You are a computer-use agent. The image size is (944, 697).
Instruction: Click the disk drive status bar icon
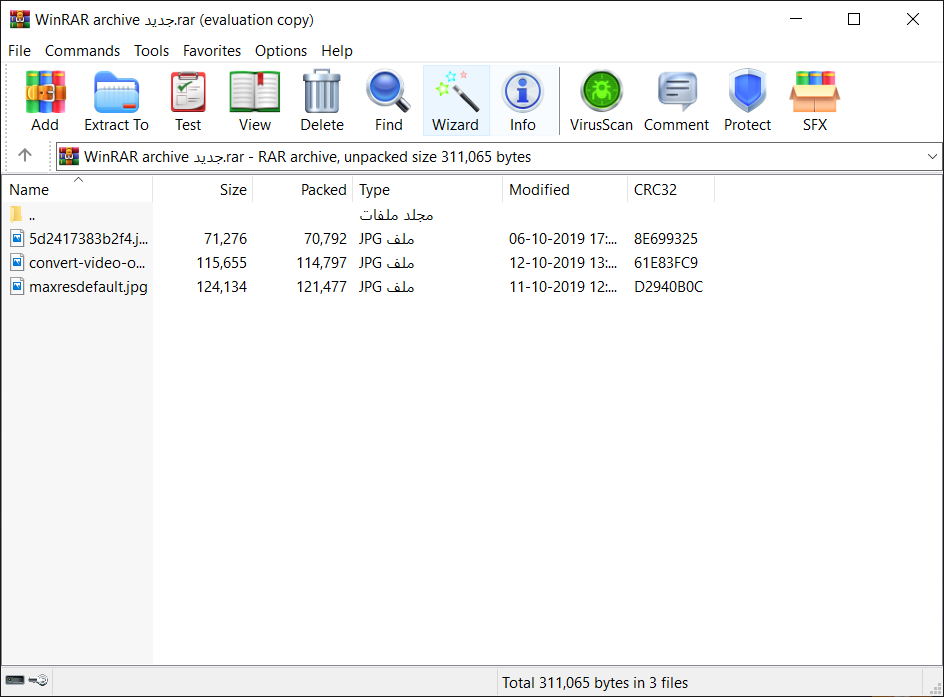(x=15, y=680)
